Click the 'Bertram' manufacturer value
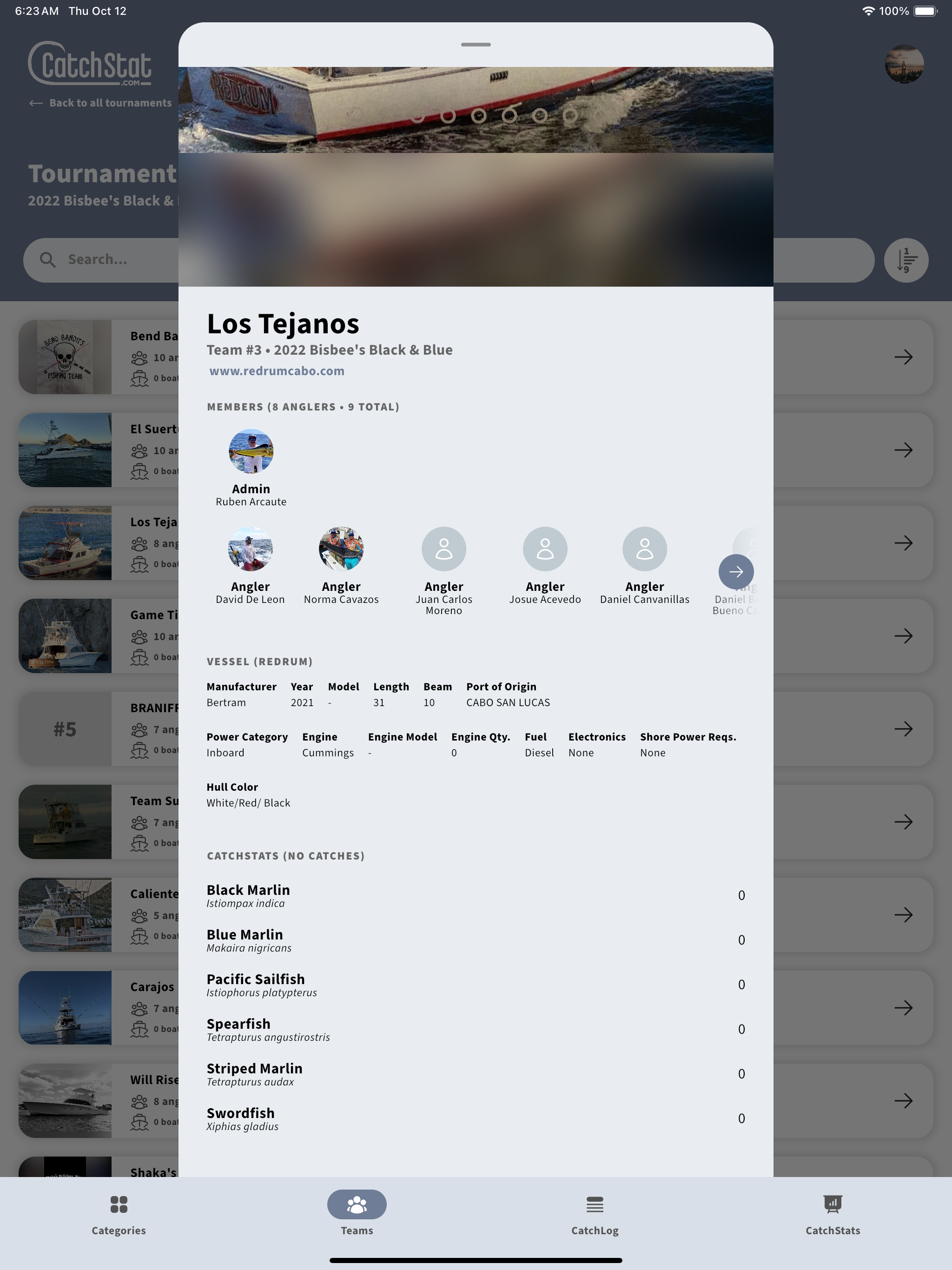Screen dimensions: 952x1270 pos(226,702)
